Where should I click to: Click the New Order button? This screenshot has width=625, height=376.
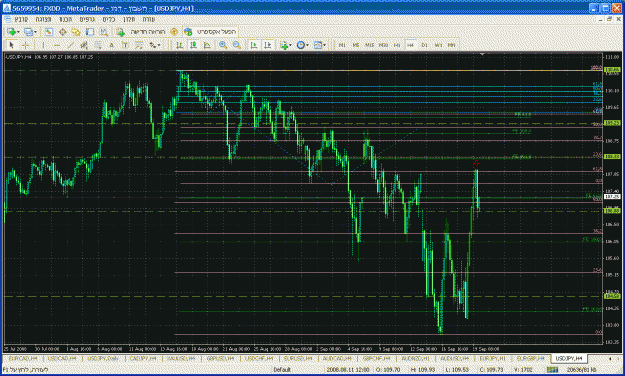tap(142, 32)
